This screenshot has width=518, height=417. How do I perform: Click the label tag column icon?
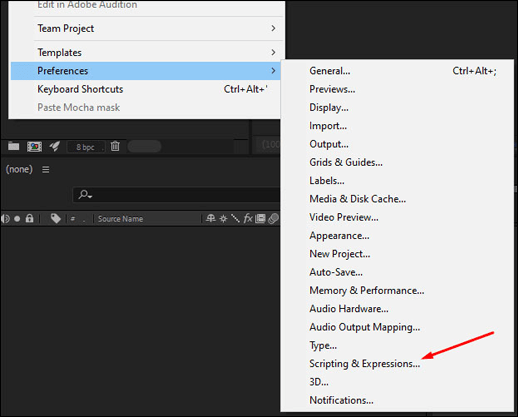tap(56, 218)
